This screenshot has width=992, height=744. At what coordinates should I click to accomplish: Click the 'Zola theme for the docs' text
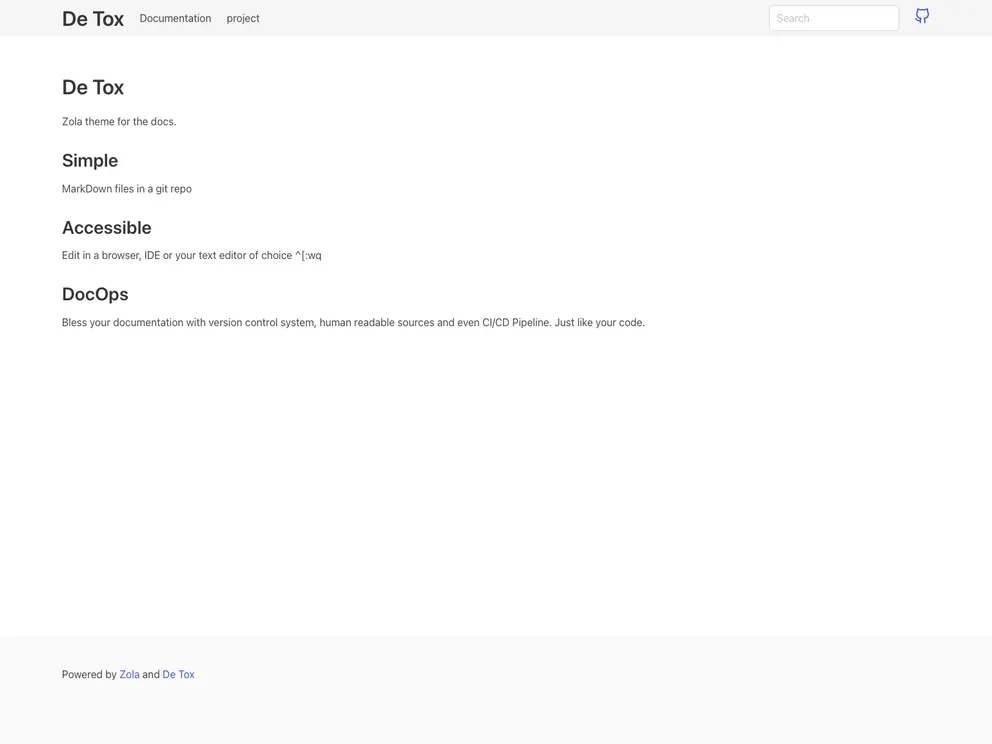(119, 122)
